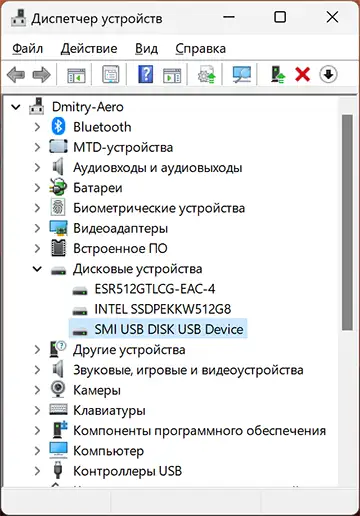This screenshot has height=516, width=360.
Task: Open the Вид menu
Action: tap(146, 49)
